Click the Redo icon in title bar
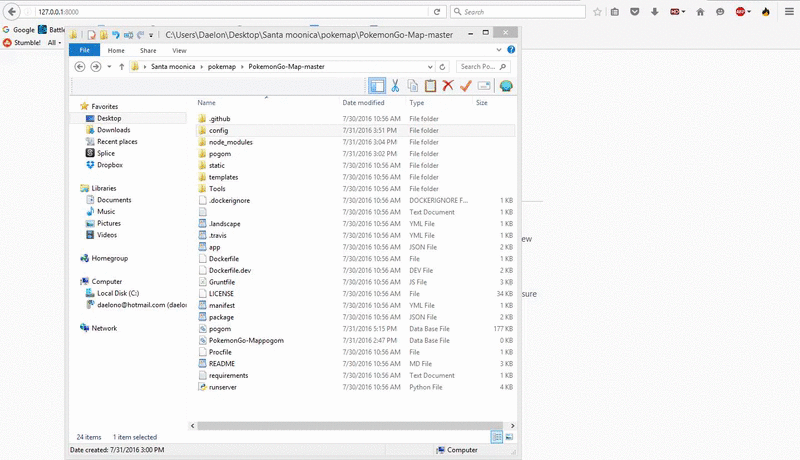 click(x=140, y=35)
